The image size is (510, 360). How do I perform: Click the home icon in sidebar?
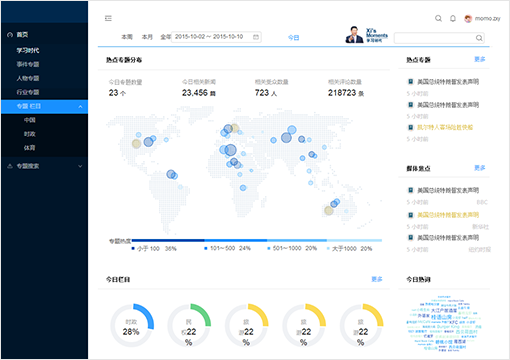point(10,35)
